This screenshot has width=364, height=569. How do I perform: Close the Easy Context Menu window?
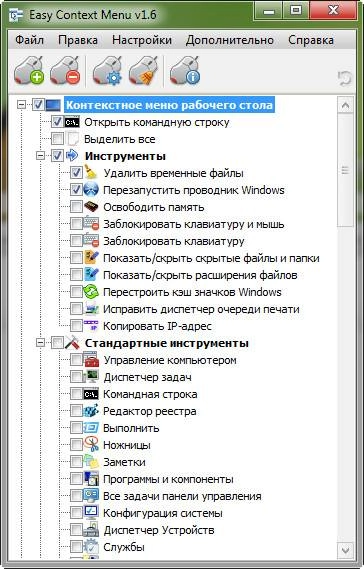[333, 11]
